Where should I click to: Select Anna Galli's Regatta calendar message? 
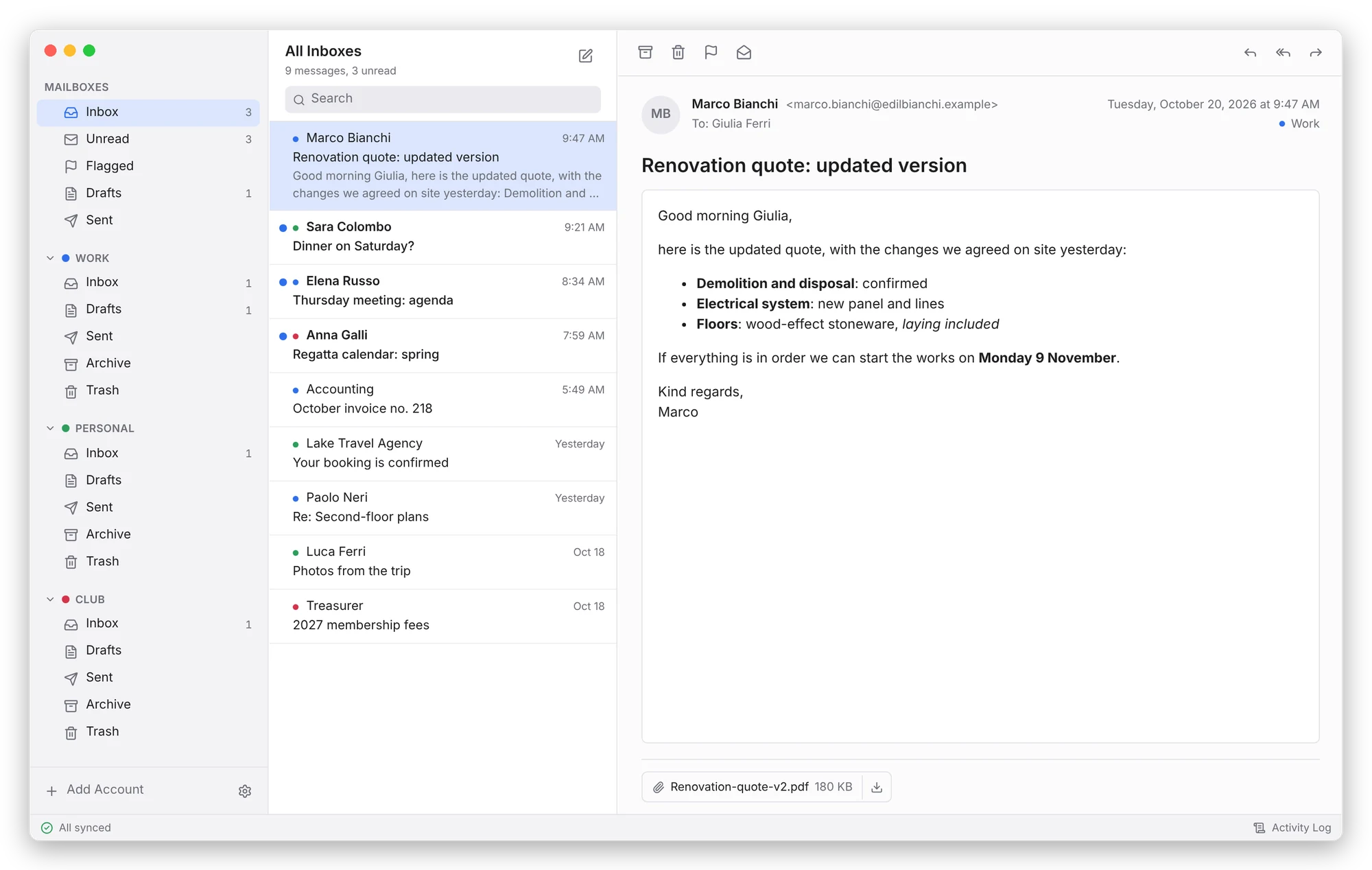point(442,345)
